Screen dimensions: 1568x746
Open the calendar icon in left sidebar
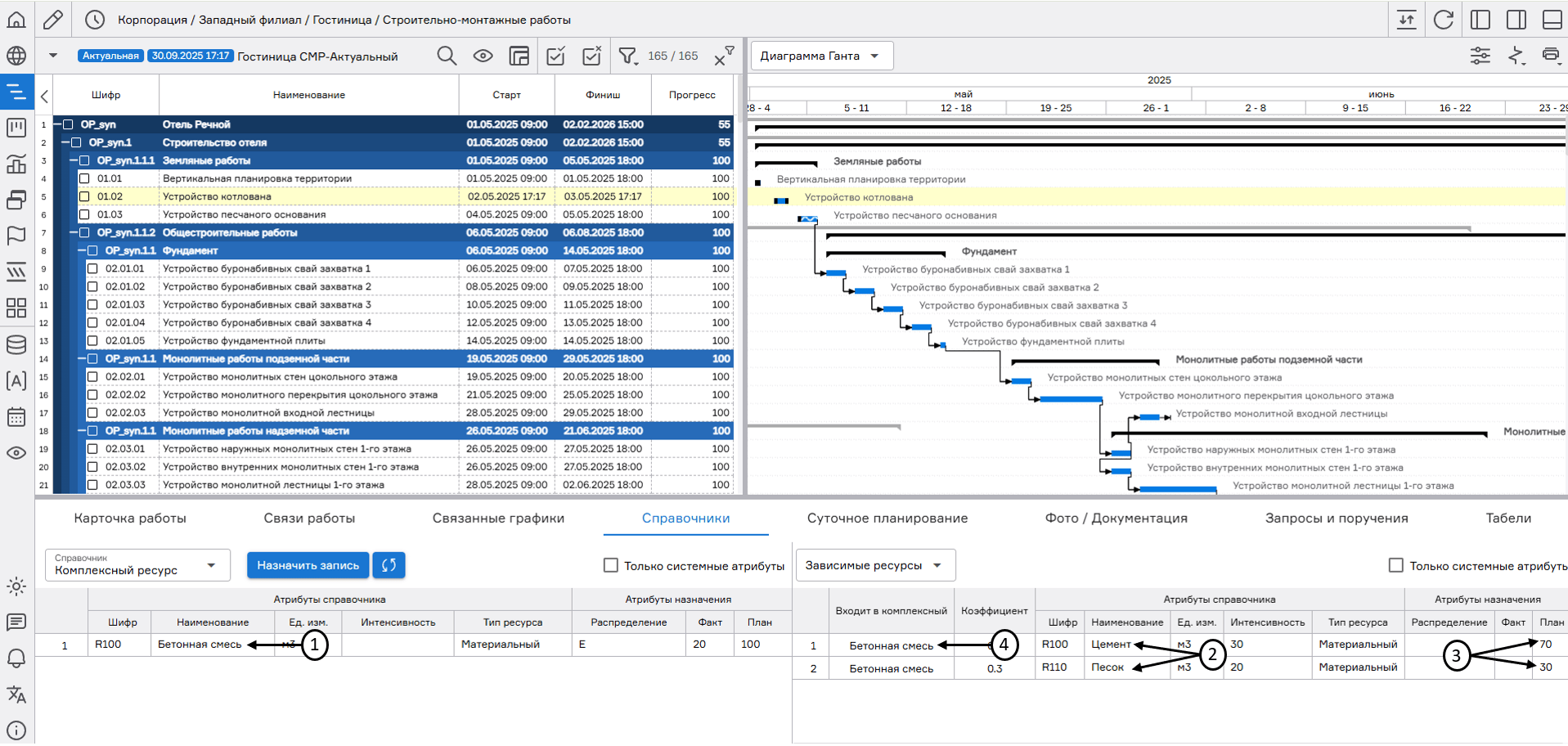pos(16,417)
